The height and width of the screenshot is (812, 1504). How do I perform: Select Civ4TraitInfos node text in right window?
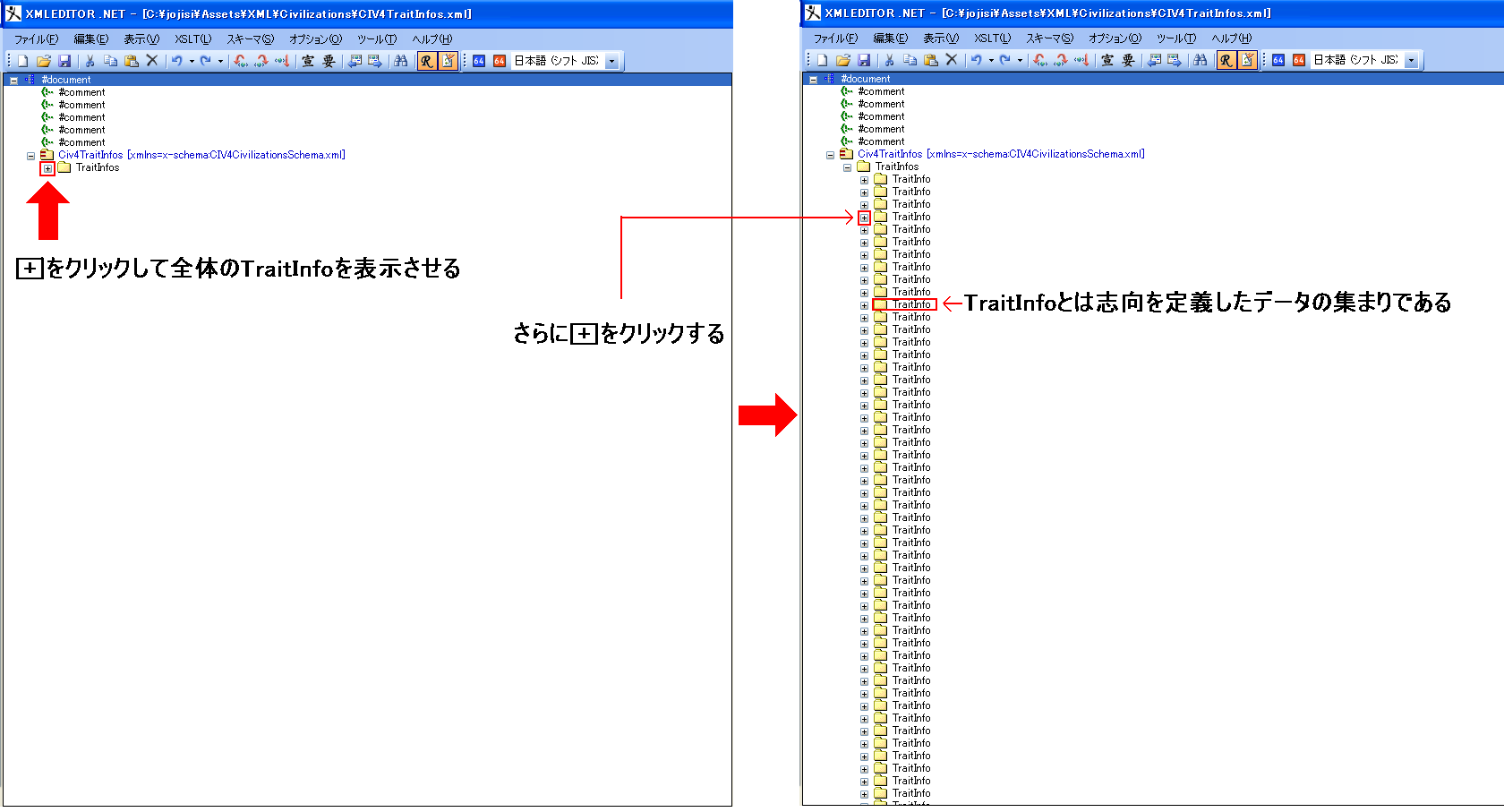[x=1001, y=154]
